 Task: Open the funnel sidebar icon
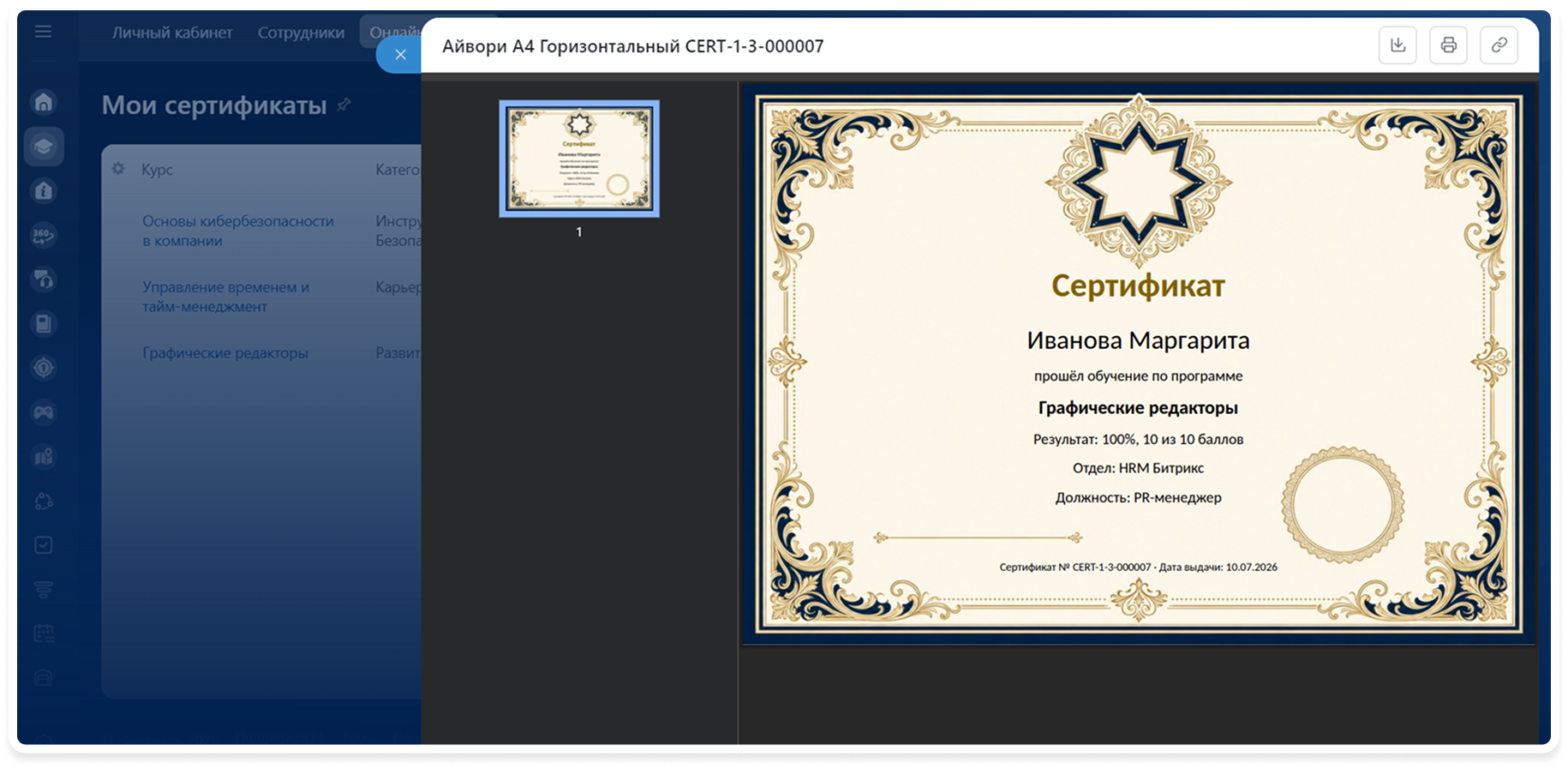click(x=44, y=590)
